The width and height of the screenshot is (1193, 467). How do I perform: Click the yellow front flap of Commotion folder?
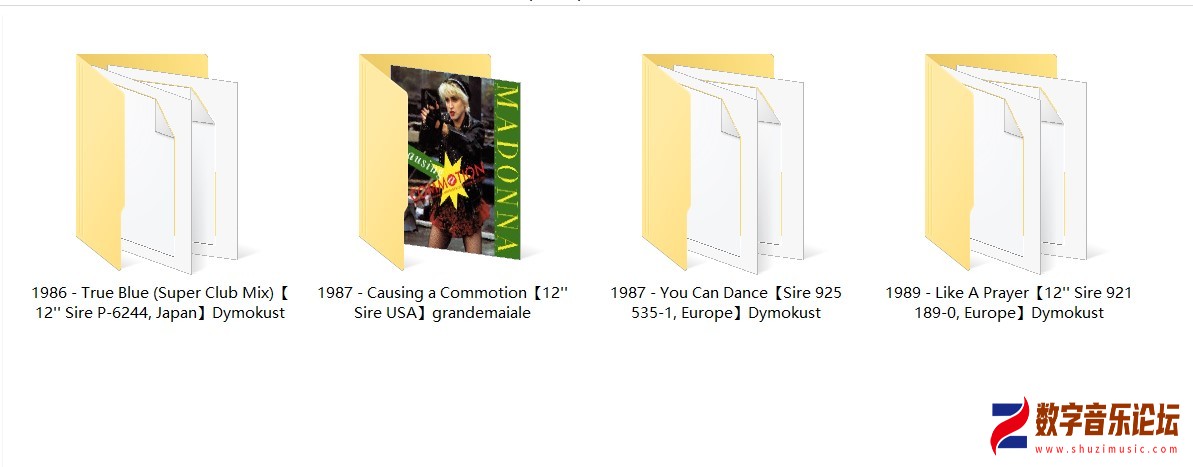(382, 164)
